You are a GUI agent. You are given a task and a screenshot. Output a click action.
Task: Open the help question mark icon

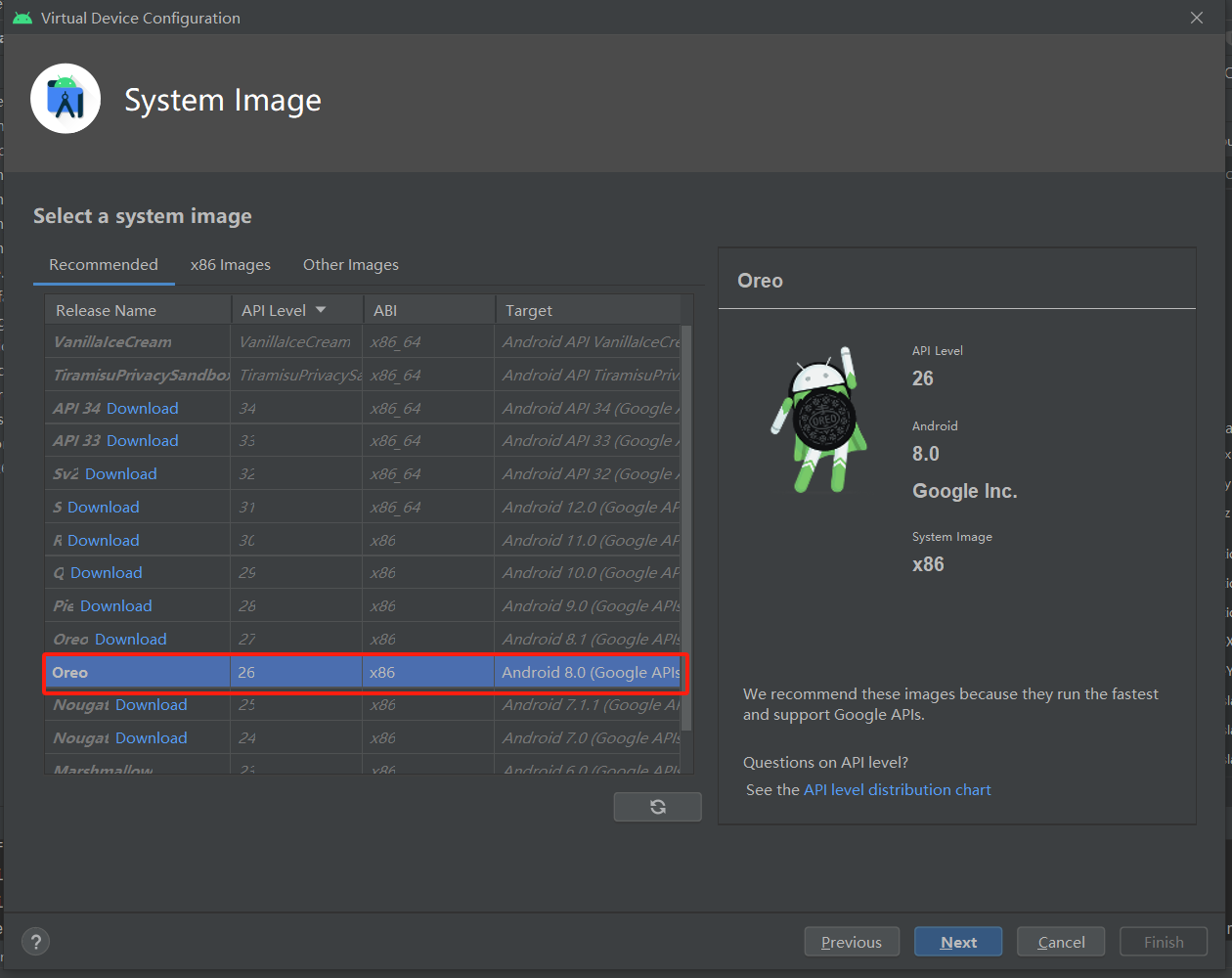(x=36, y=942)
